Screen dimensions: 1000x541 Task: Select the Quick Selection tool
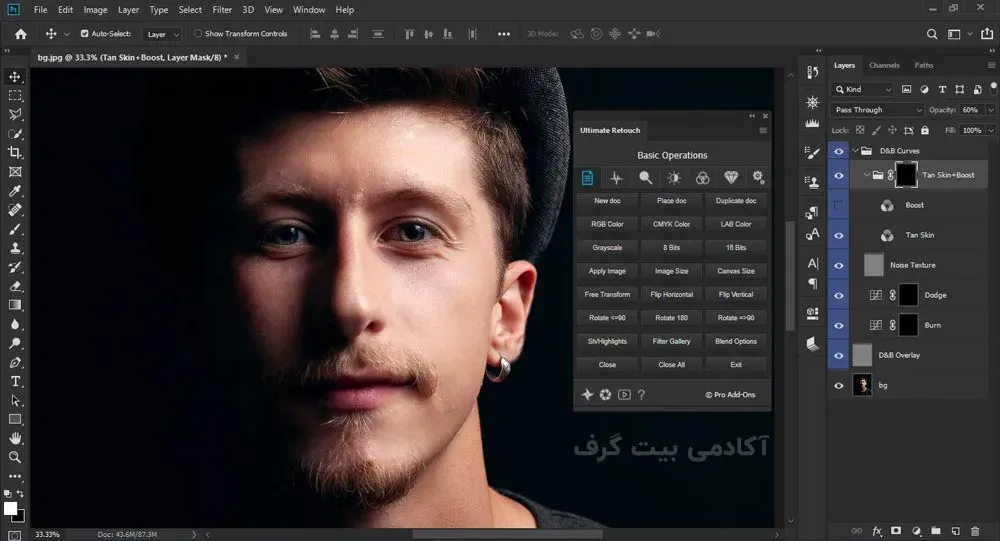click(x=15, y=134)
